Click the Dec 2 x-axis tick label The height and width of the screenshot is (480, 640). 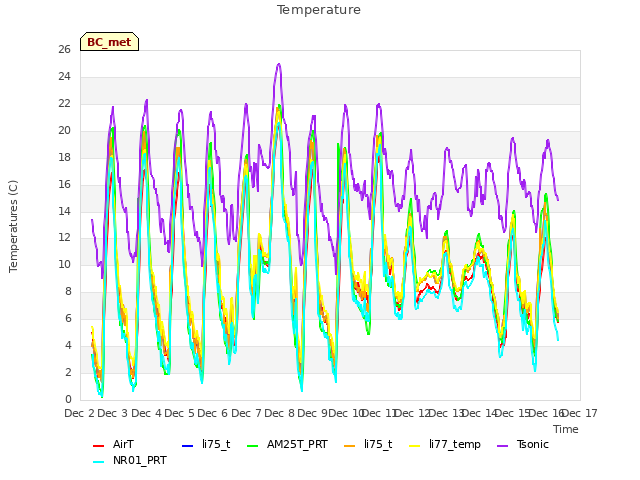[x=80, y=413]
